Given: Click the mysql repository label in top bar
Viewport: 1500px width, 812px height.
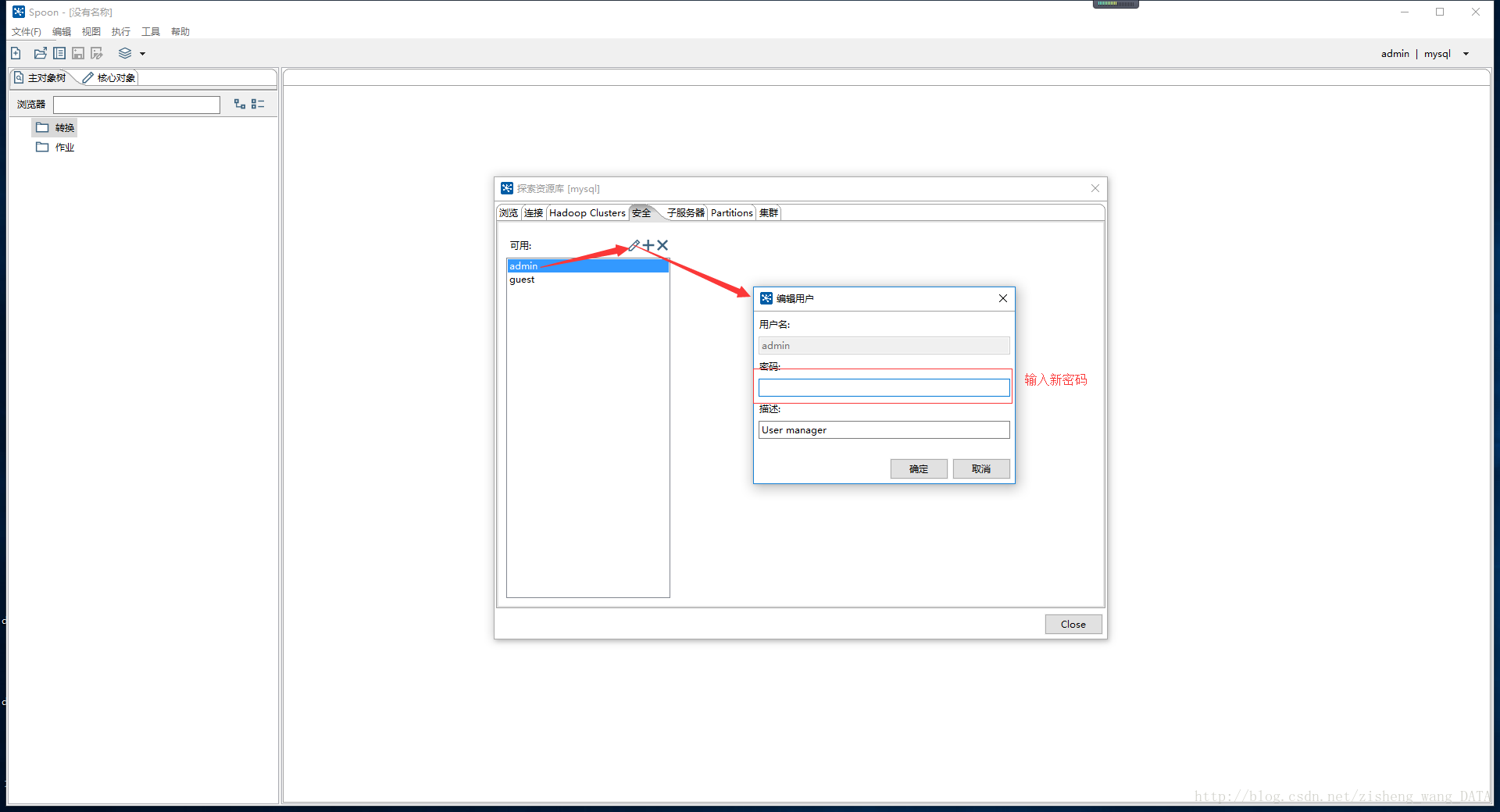Looking at the screenshot, I should (x=1437, y=54).
